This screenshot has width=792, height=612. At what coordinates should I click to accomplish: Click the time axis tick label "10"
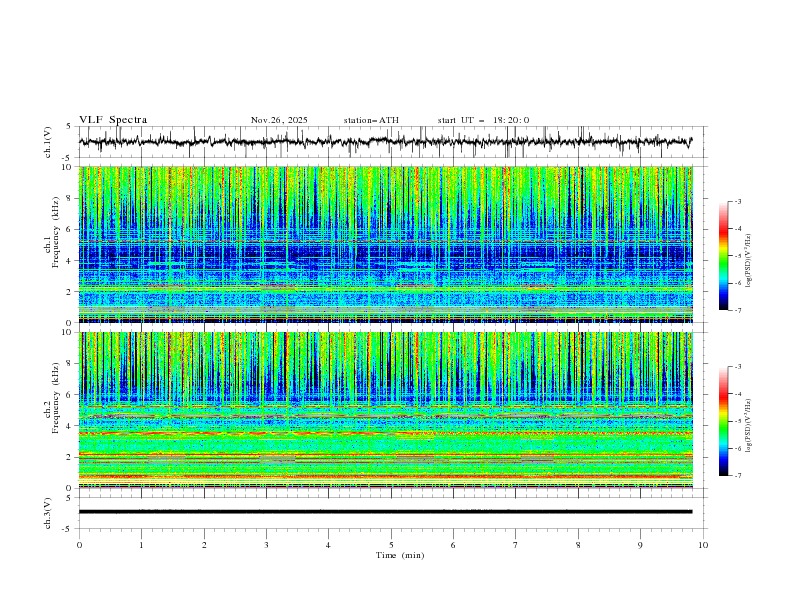pyautogui.click(x=703, y=545)
